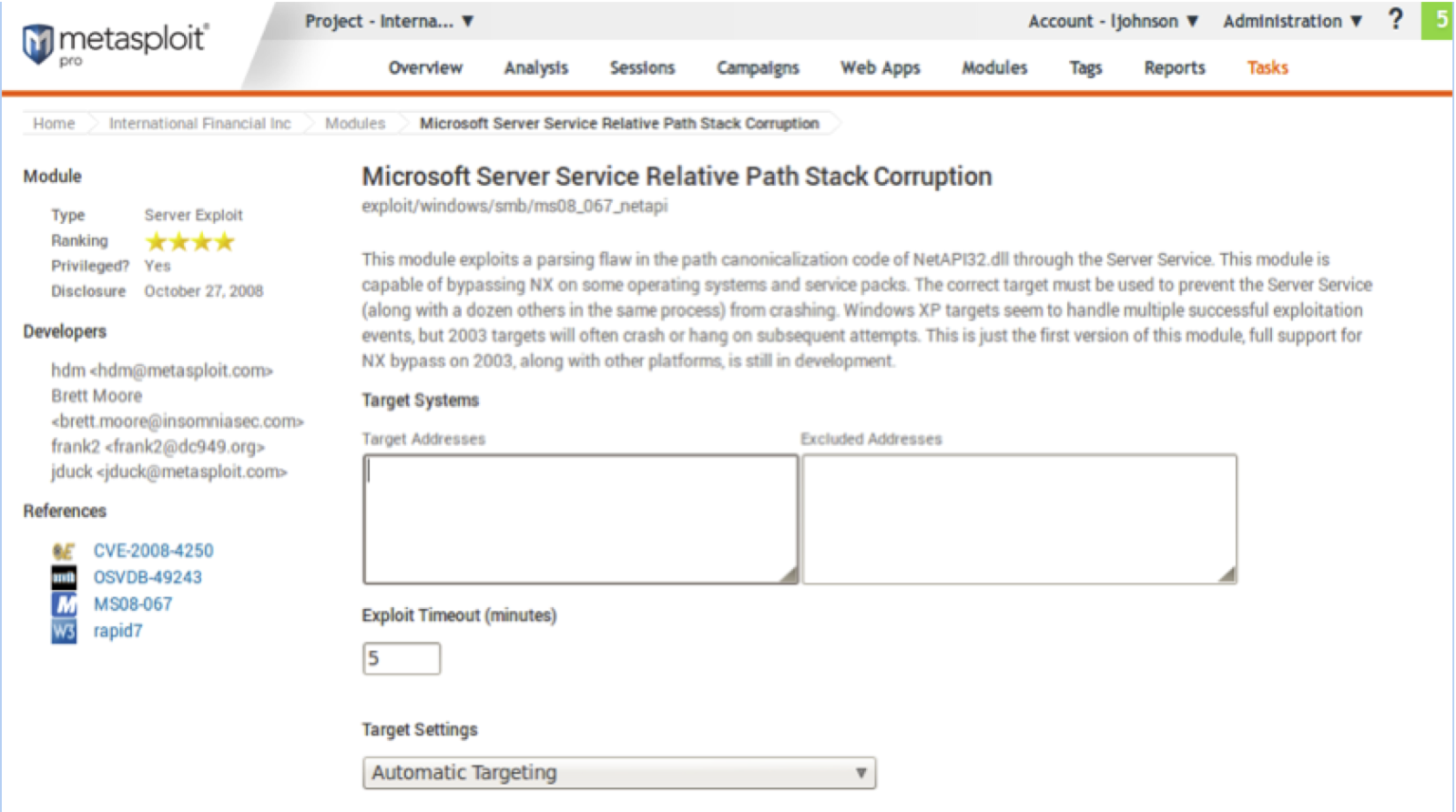Screen dimensions: 1456x812
Task: Click into the Target Addresses text area
Action: [580, 519]
